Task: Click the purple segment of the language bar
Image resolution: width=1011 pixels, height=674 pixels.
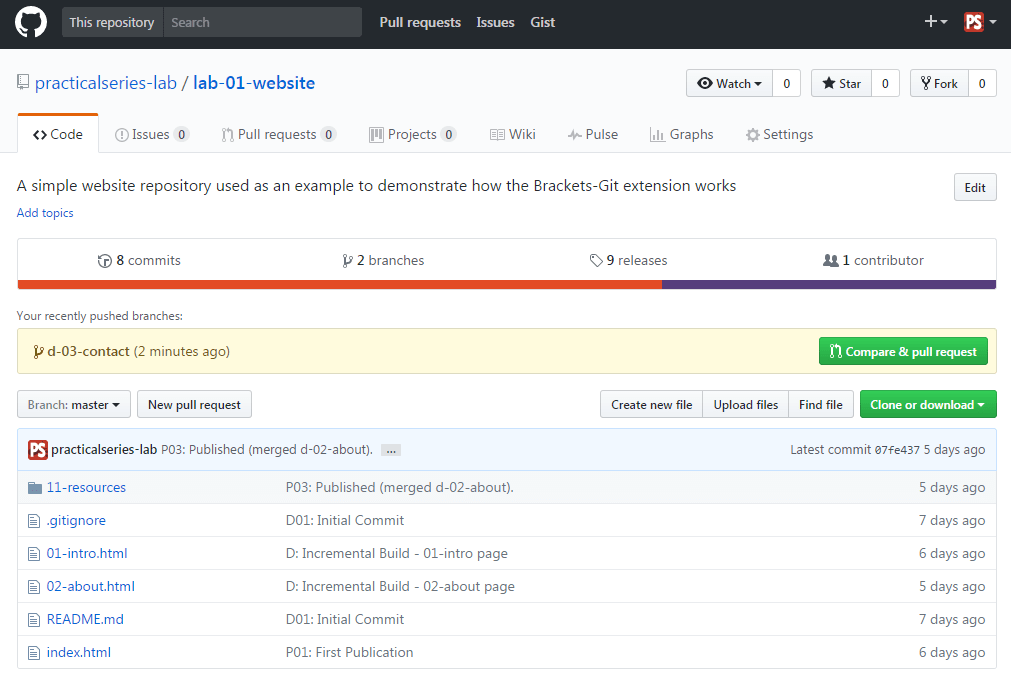Action: [x=829, y=284]
